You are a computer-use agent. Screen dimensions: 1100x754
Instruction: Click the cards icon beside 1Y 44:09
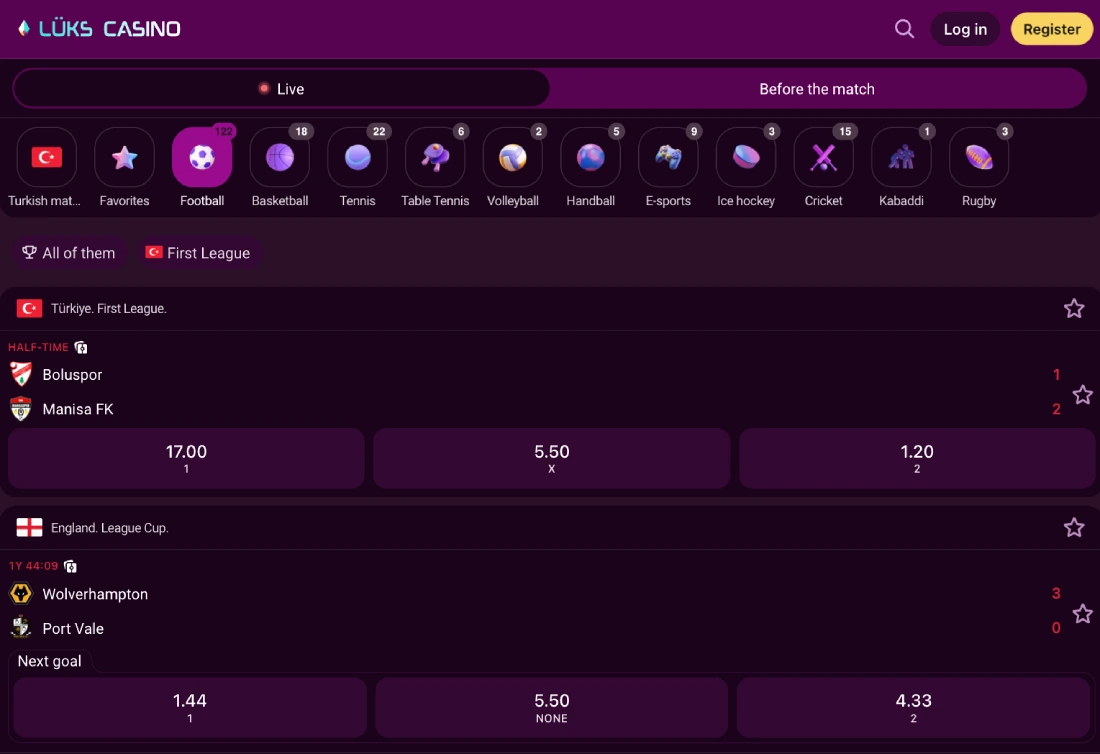pos(70,566)
